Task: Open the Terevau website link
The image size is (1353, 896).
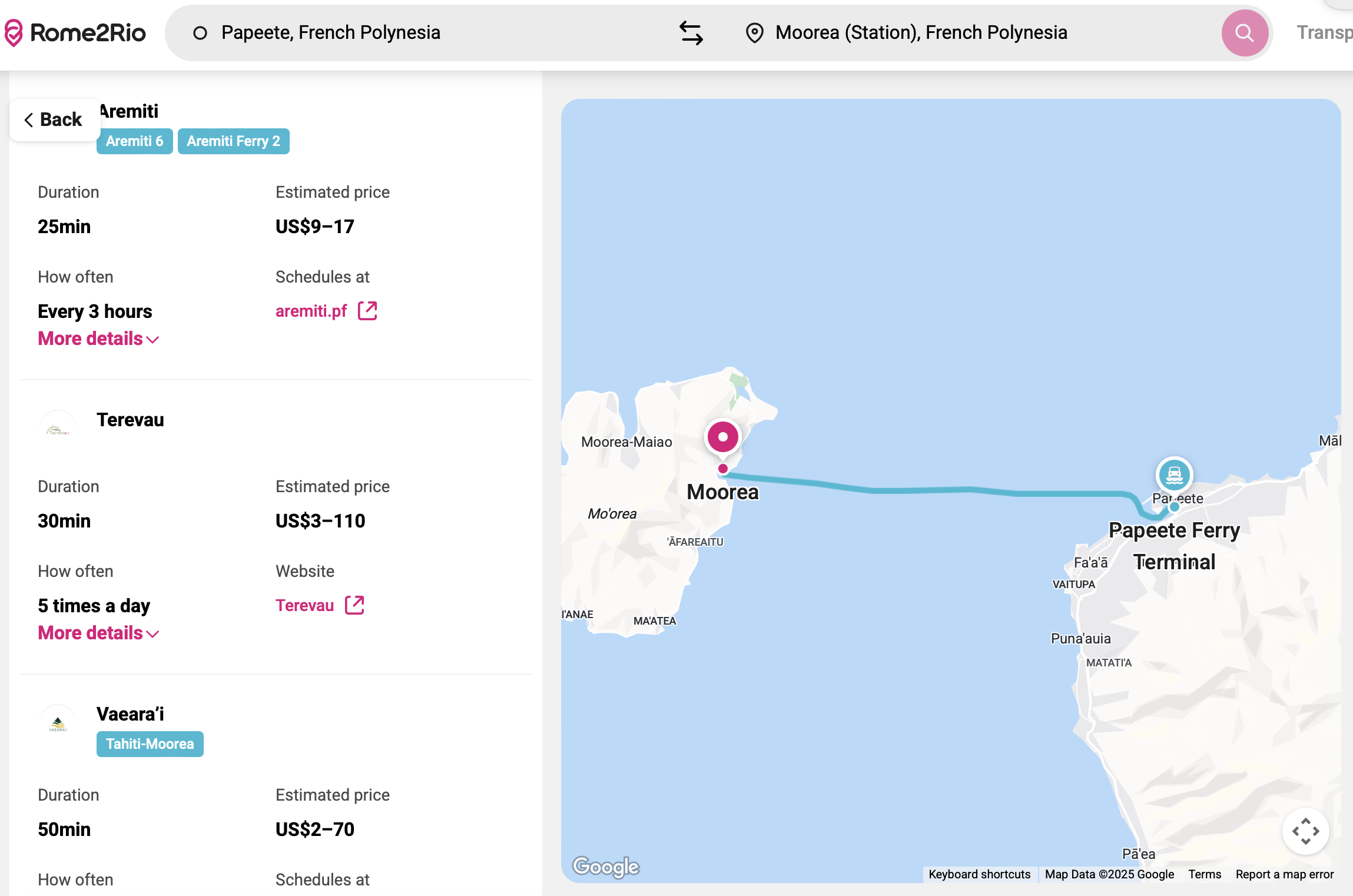Action: [304, 605]
